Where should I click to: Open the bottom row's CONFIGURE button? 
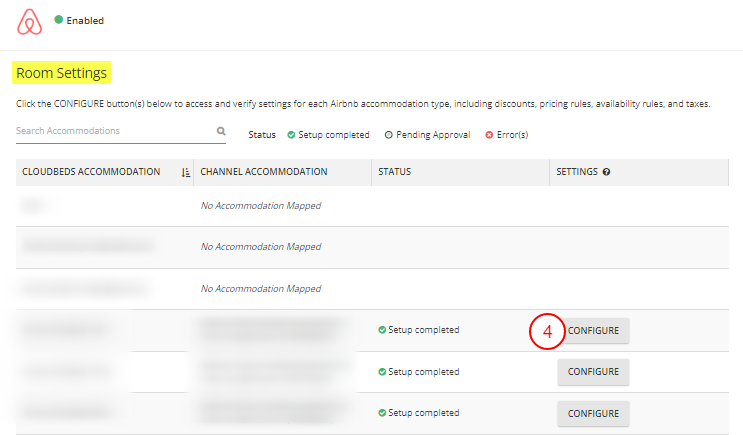(593, 413)
